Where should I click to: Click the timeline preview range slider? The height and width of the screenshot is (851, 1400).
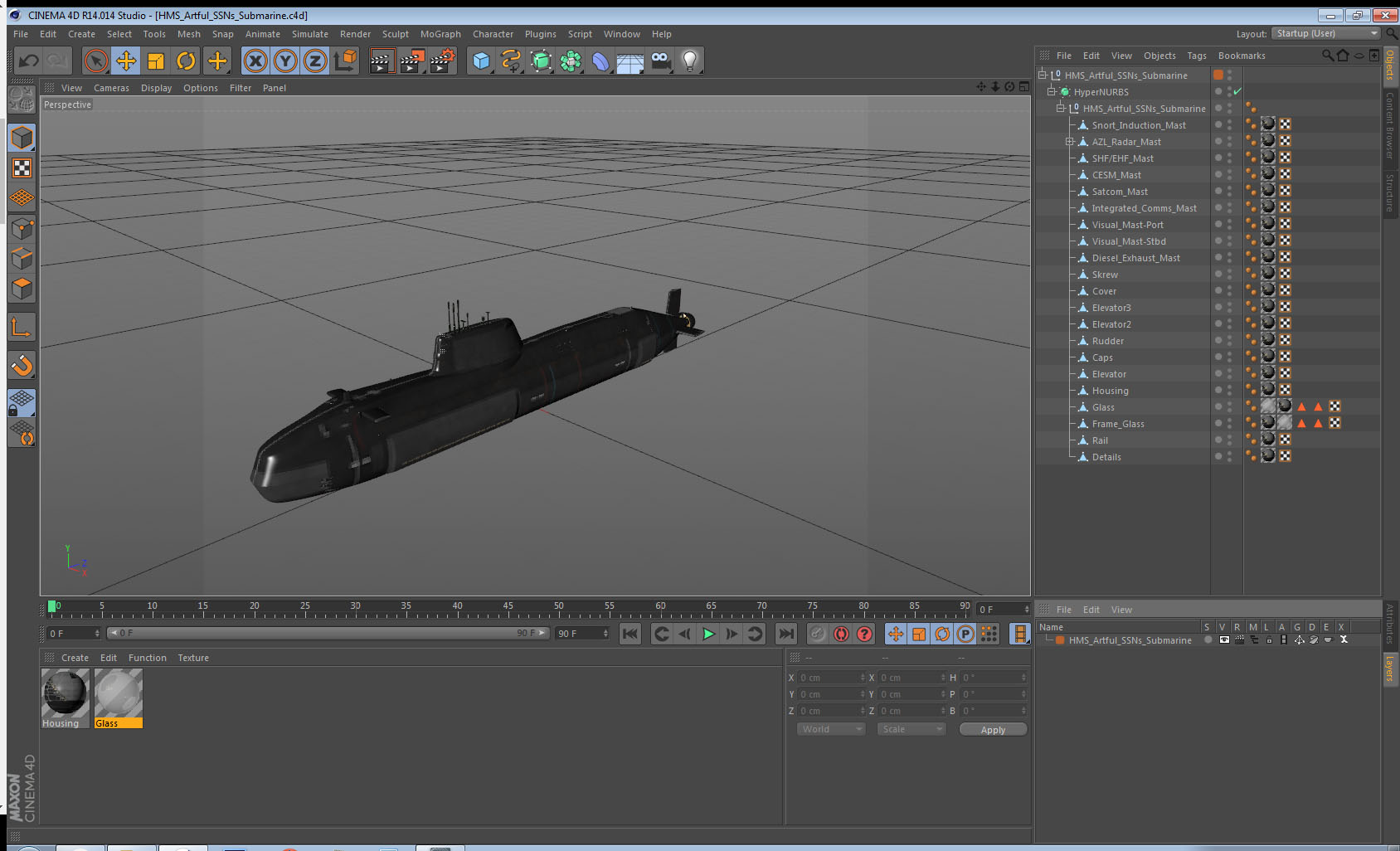pyautogui.click(x=328, y=633)
